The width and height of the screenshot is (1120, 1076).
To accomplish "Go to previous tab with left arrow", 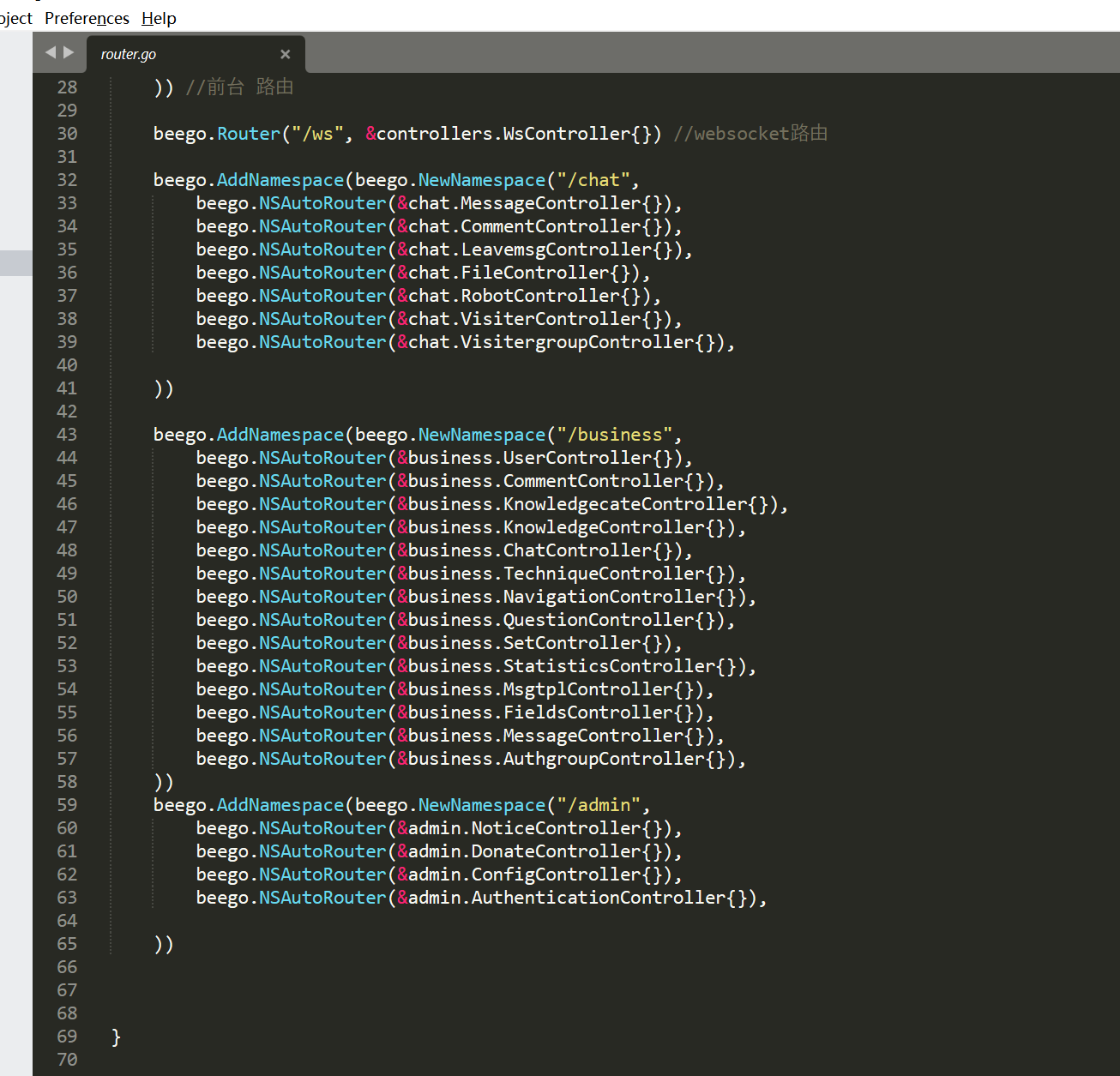I will 50,53.
